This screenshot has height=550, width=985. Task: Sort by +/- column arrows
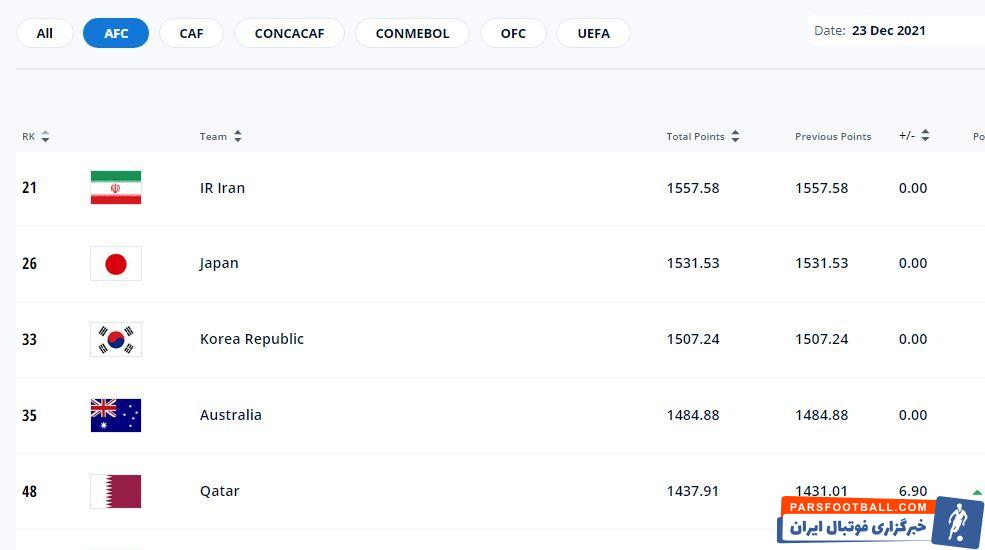925,136
